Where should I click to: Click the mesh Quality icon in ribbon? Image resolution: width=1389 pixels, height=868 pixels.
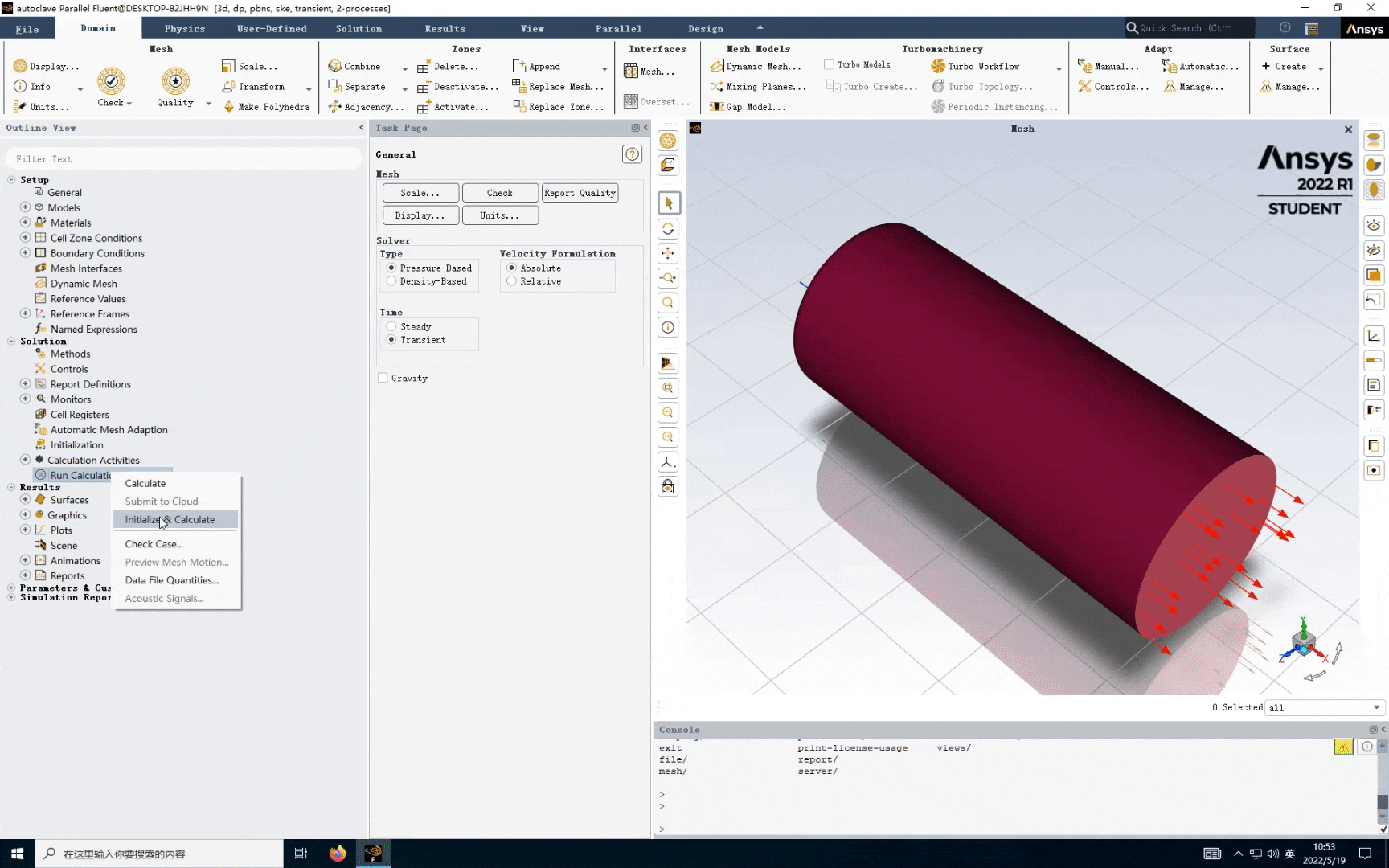pyautogui.click(x=175, y=81)
